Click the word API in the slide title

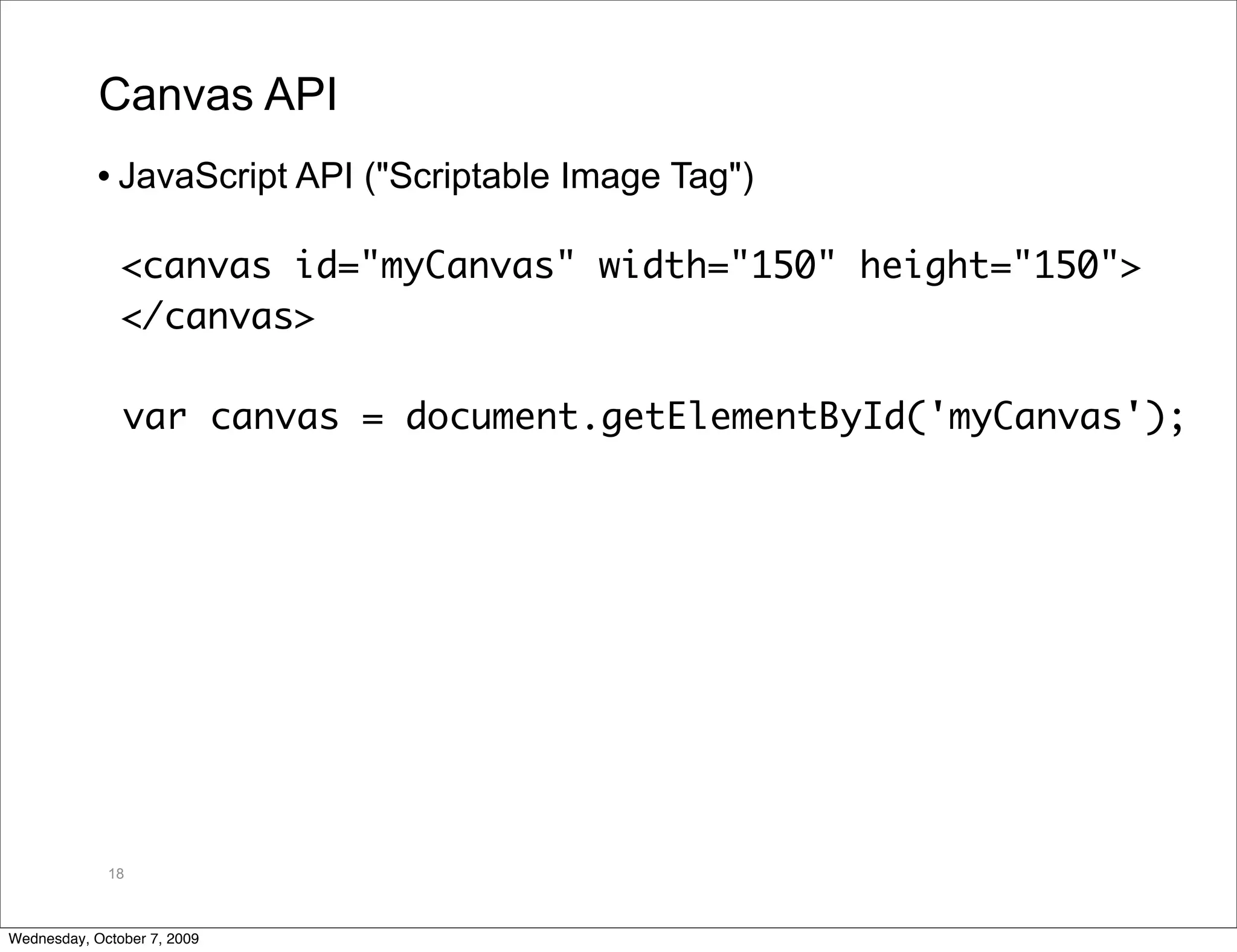click(x=300, y=95)
